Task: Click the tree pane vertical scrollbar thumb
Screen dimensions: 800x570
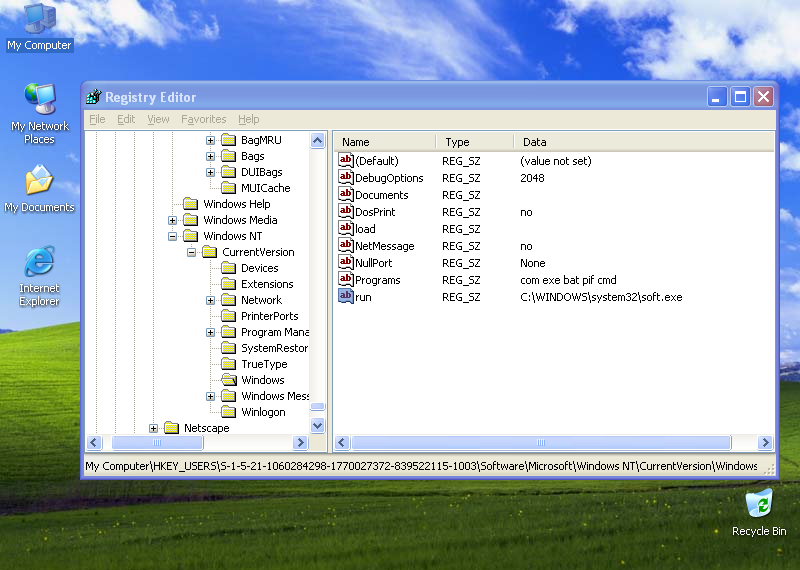Action: point(317,407)
